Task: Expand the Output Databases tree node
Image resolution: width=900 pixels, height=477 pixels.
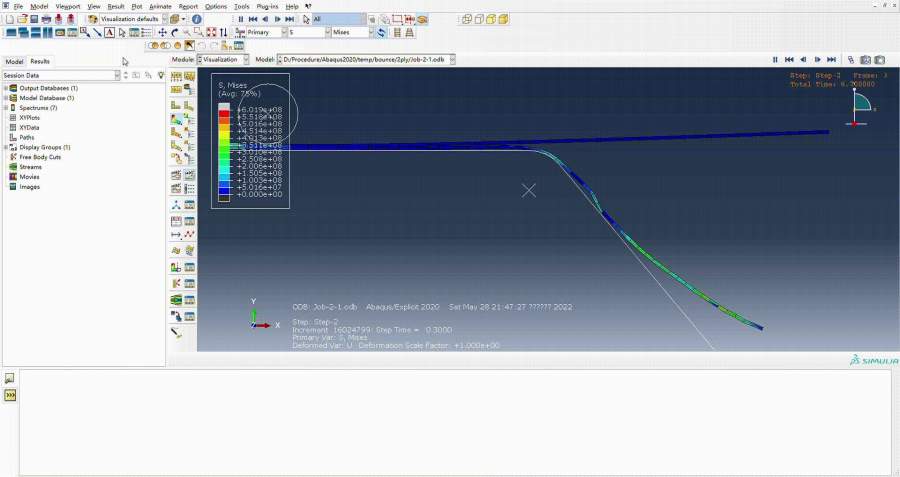Action: tap(6, 88)
